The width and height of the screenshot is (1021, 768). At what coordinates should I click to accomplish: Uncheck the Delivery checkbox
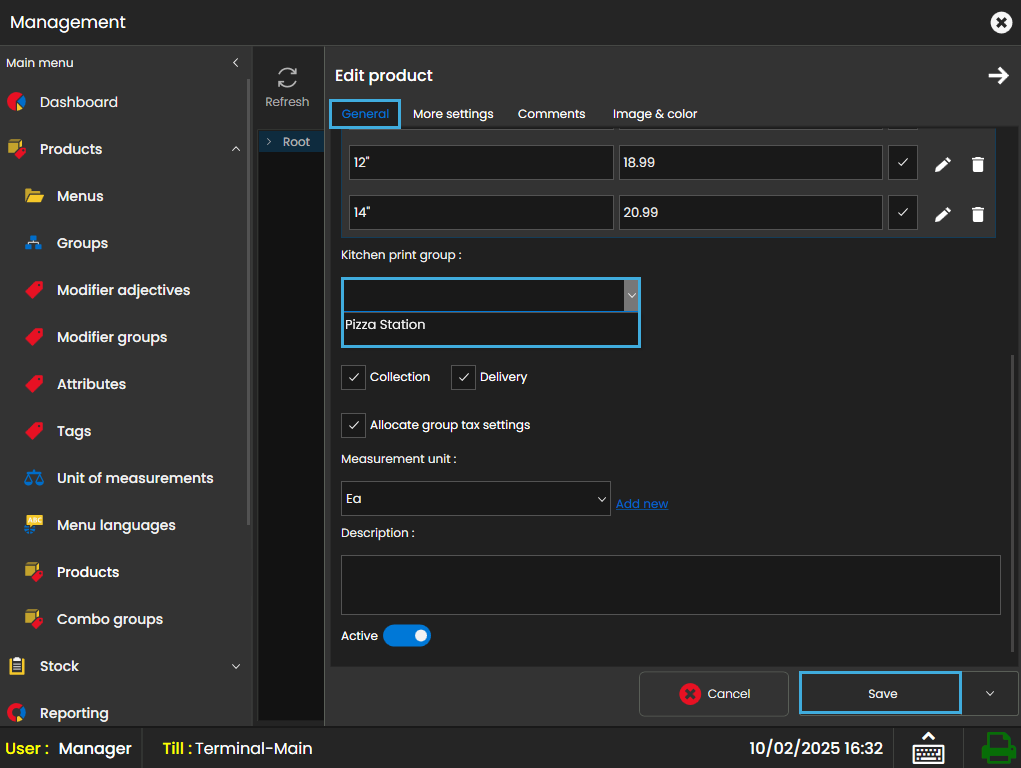pyautogui.click(x=463, y=377)
